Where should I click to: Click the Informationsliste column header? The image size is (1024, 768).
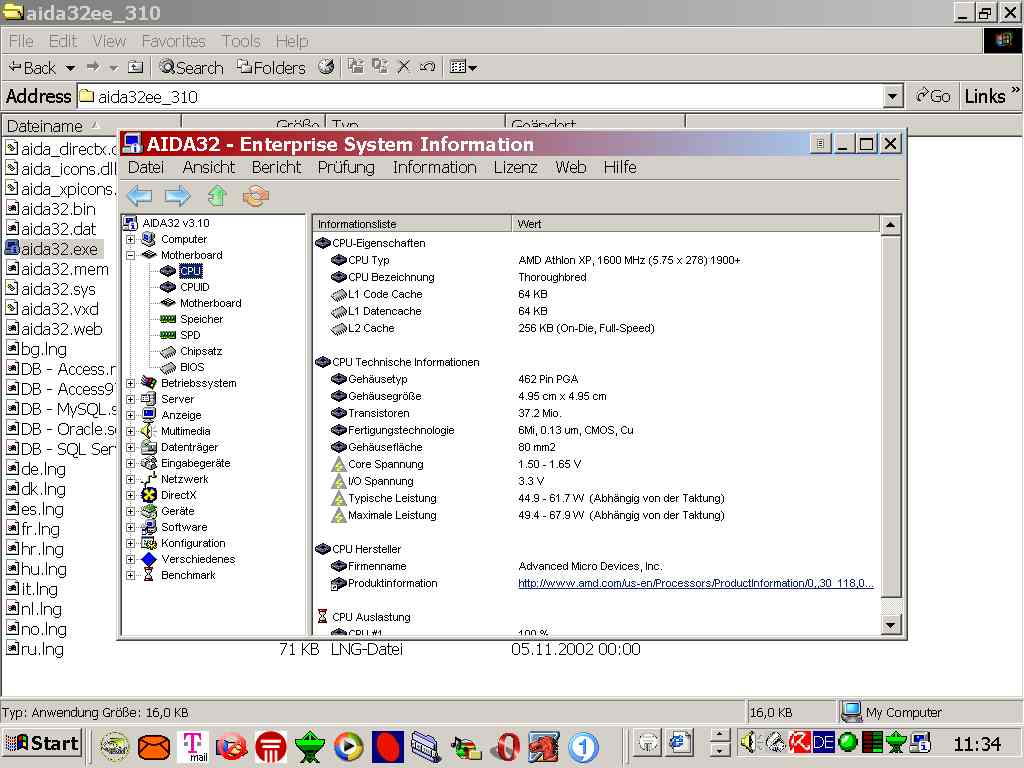tap(412, 224)
